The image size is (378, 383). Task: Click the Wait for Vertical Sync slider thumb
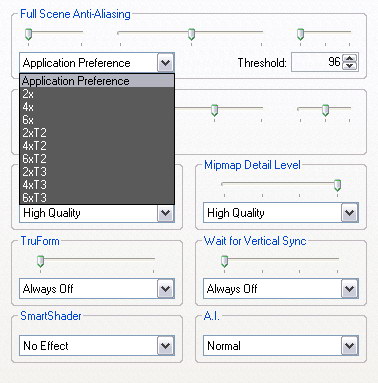(x=224, y=261)
